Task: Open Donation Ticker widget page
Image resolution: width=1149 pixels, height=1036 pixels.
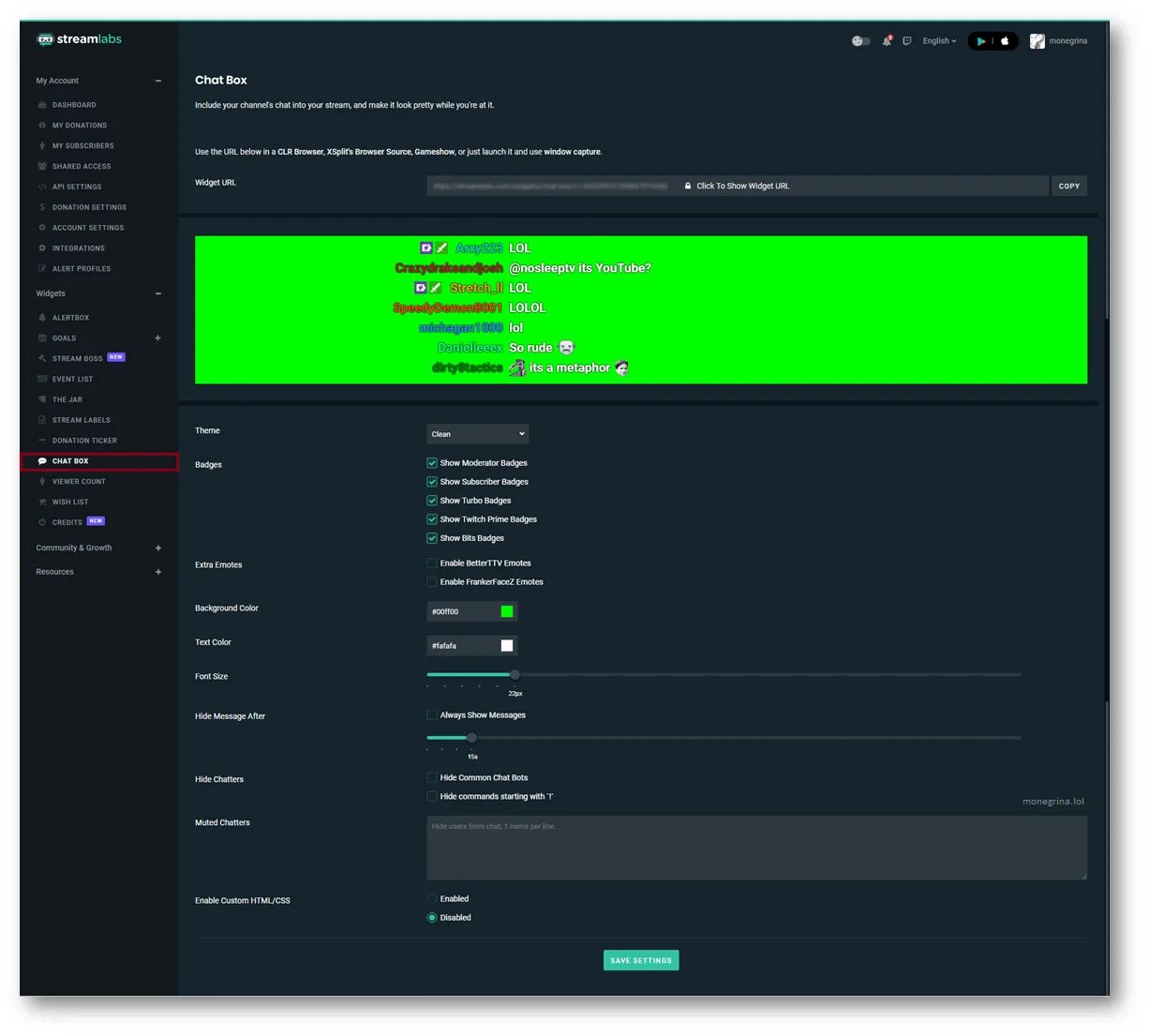Action: (84, 441)
